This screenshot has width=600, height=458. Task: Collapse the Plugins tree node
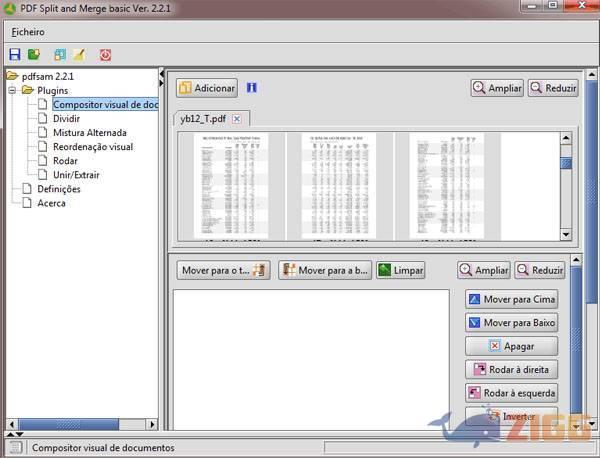point(12,90)
